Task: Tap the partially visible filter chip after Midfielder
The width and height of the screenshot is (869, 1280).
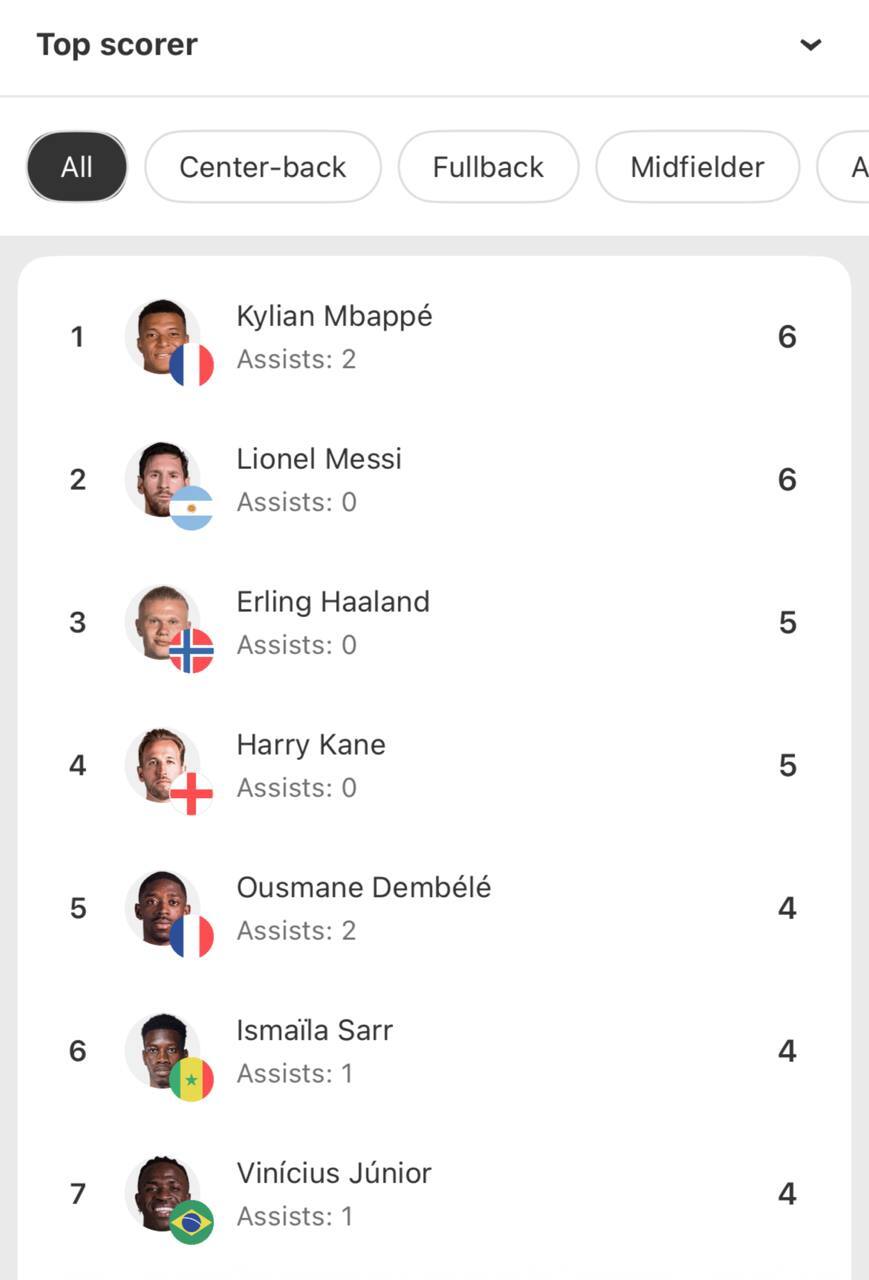Action: [x=843, y=167]
